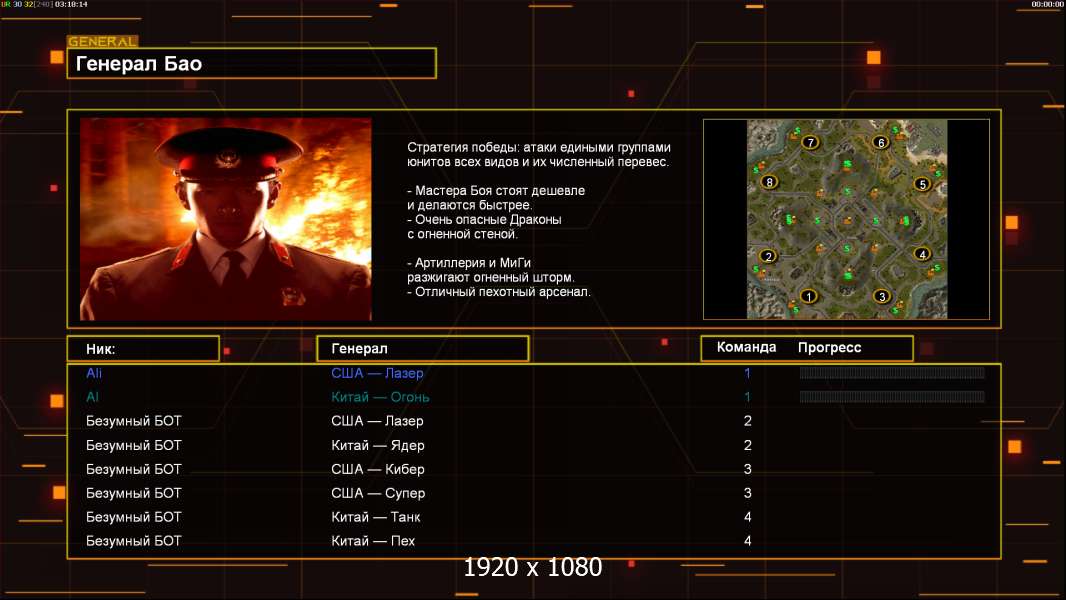The height and width of the screenshot is (600, 1066).
Task: Click the Прогресс column label
Action: pos(829,347)
